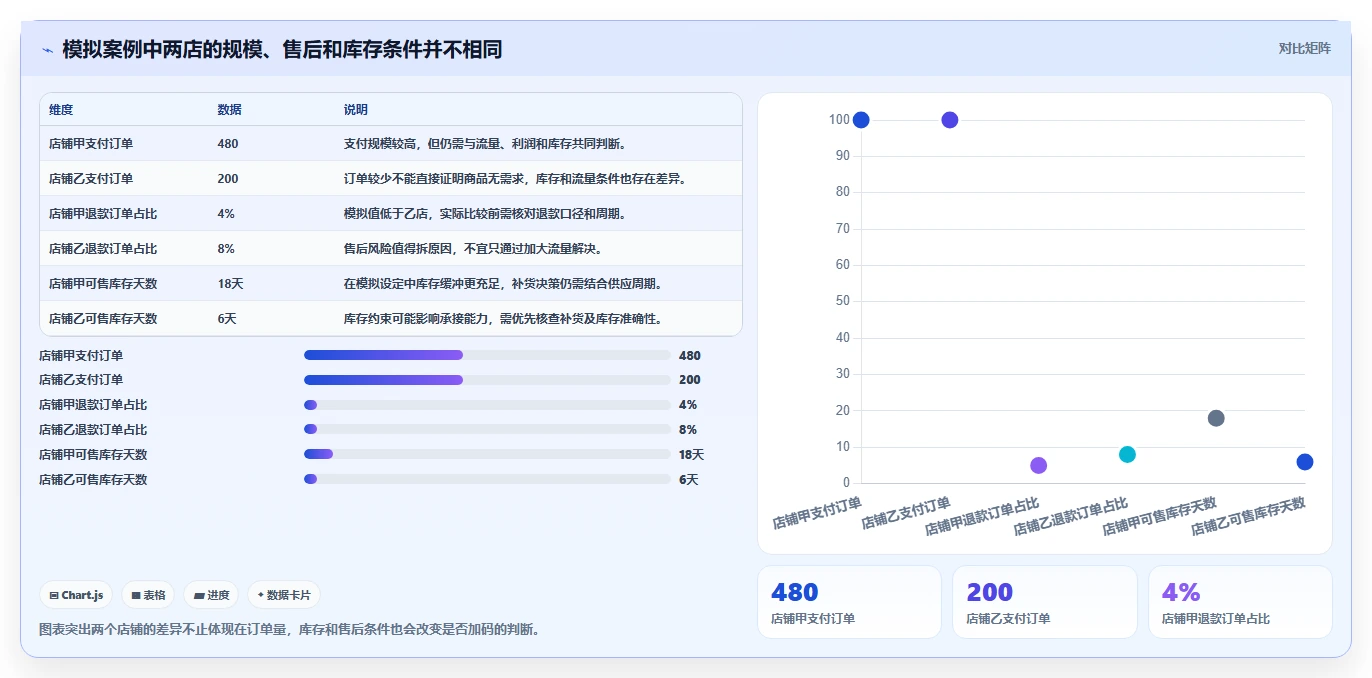Select the 说明 column header in the table
The height and width of the screenshot is (678, 1372).
[x=356, y=110]
